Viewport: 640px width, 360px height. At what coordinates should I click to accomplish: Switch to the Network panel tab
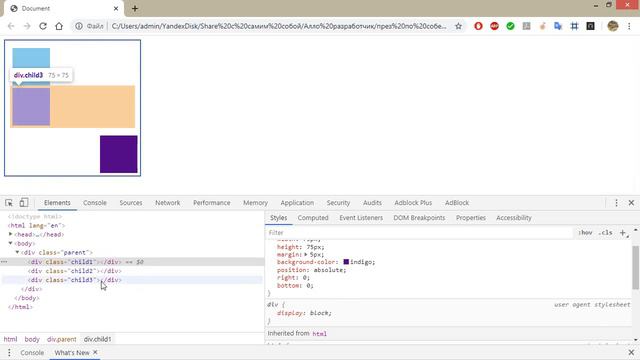[167, 203]
